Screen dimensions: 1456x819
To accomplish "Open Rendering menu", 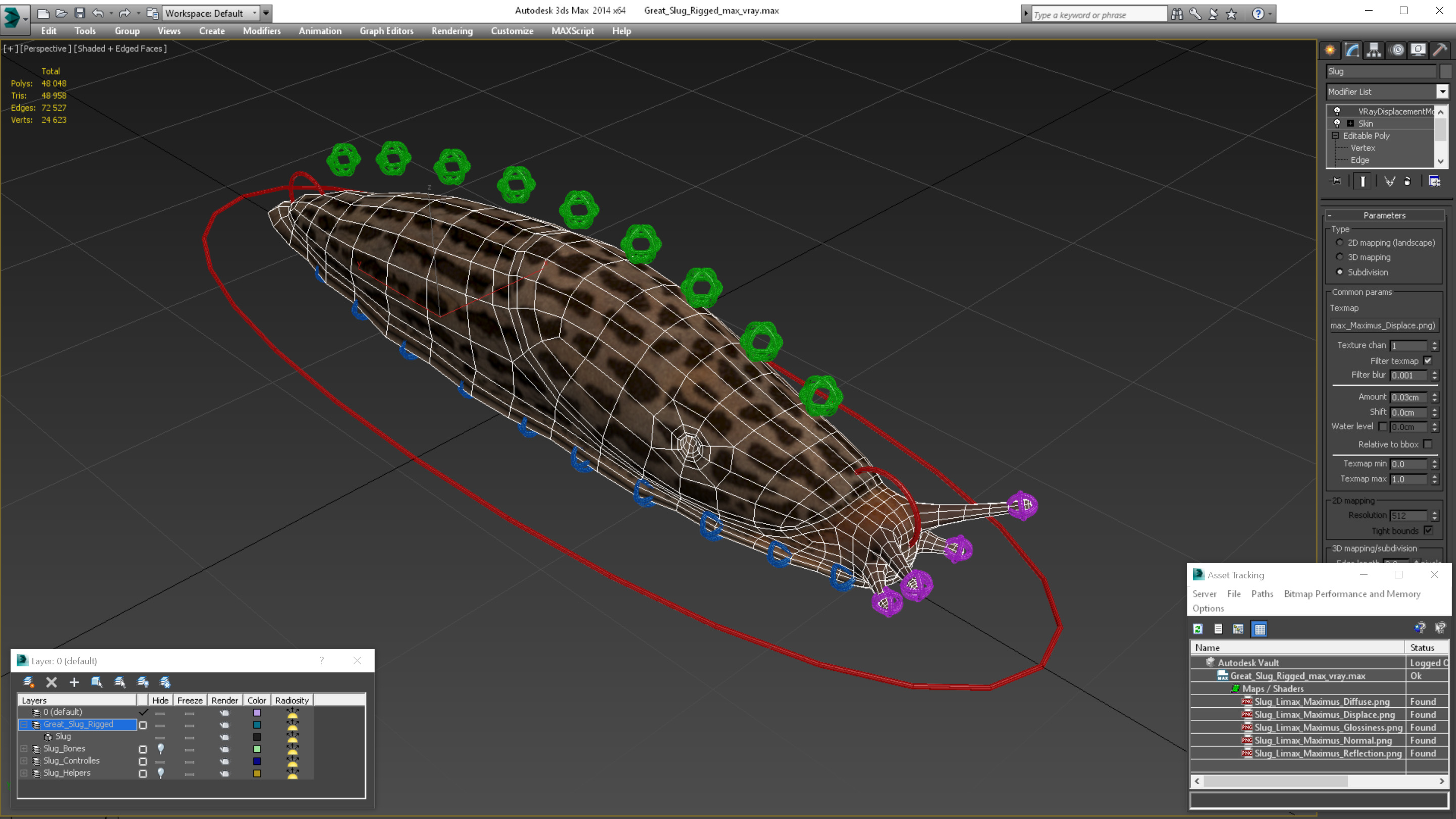I will [452, 31].
